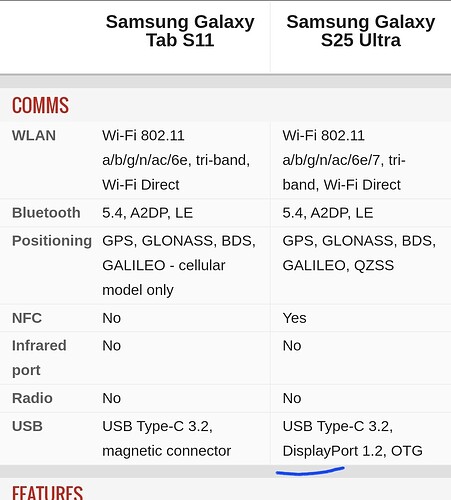451x500 pixels.
Task: Select the FEATURES section heading
Action: [47, 493]
